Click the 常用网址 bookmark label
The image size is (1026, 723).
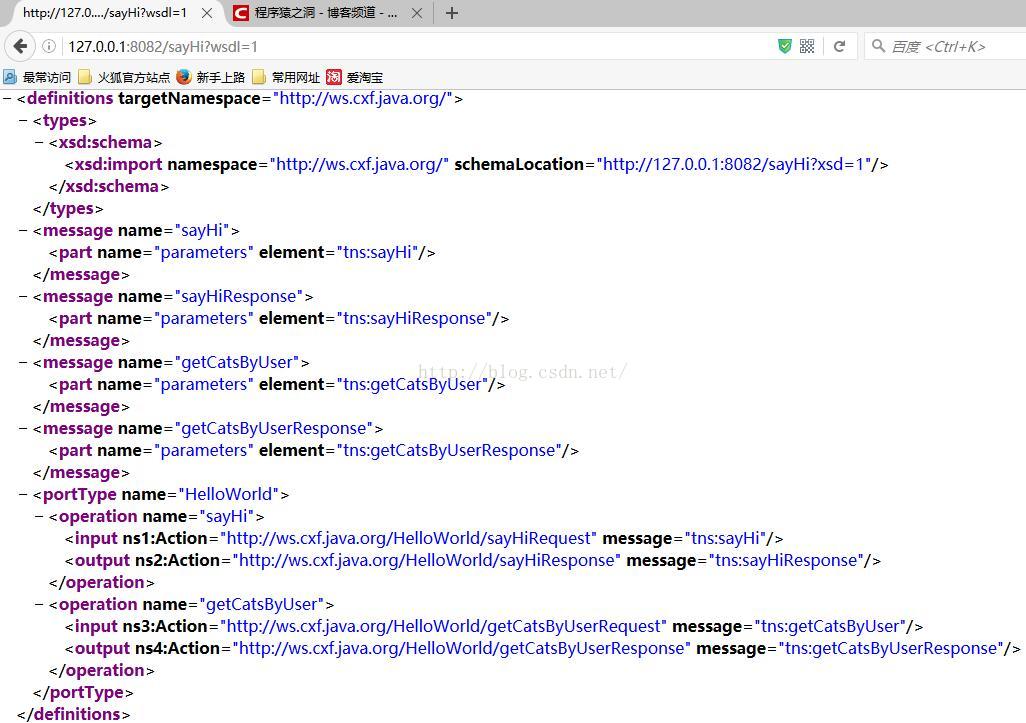pos(296,77)
